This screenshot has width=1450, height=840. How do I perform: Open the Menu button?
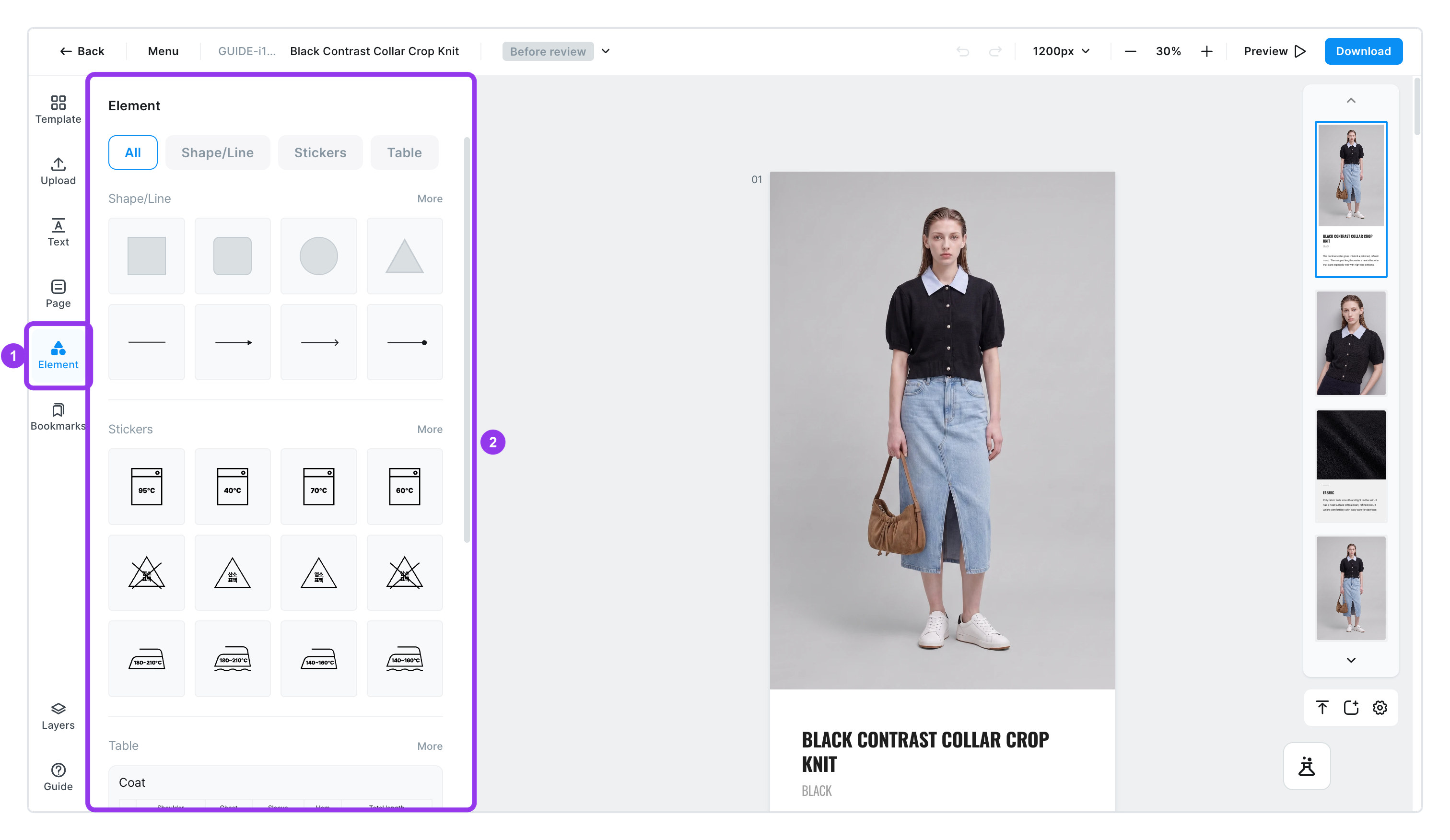(x=164, y=51)
